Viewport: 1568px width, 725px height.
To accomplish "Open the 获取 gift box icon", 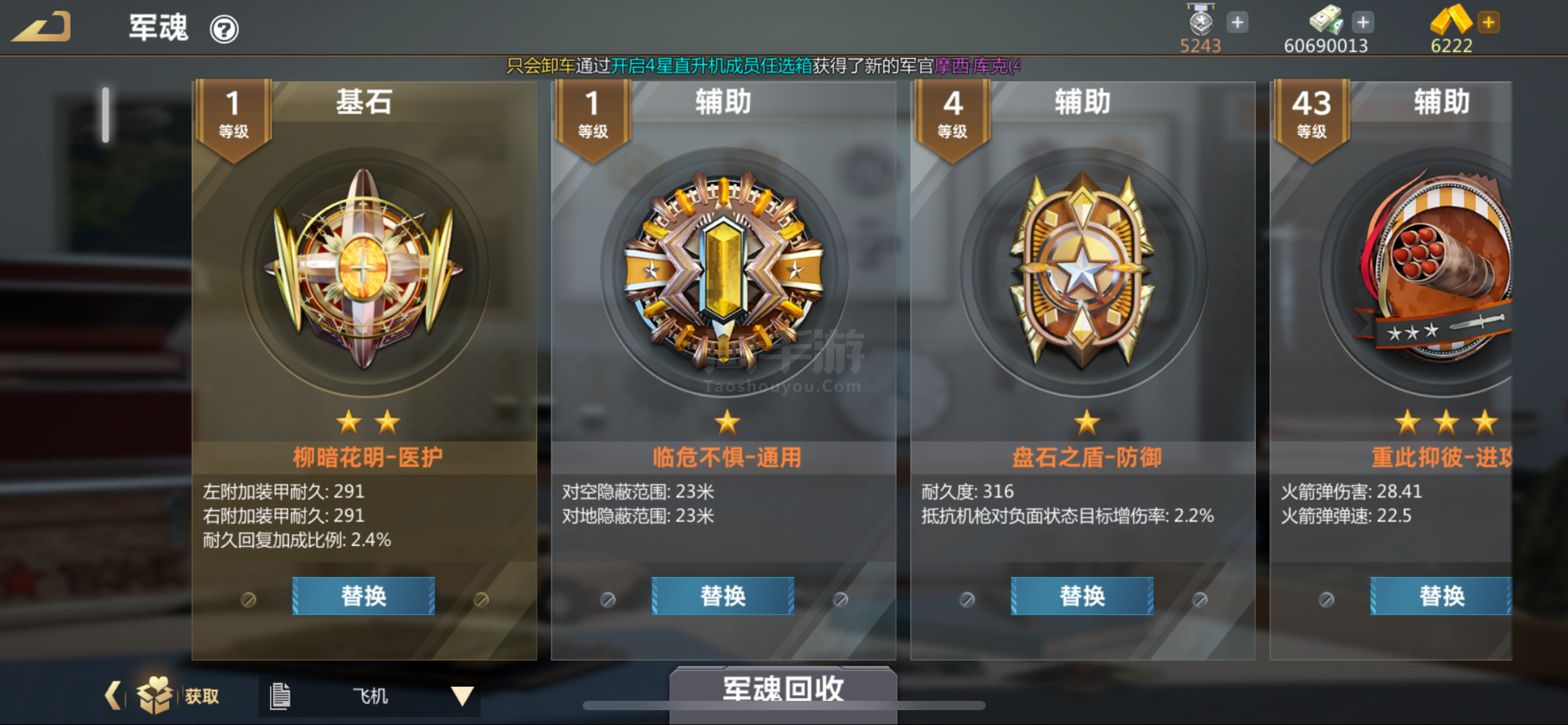I will tap(154, 695).
